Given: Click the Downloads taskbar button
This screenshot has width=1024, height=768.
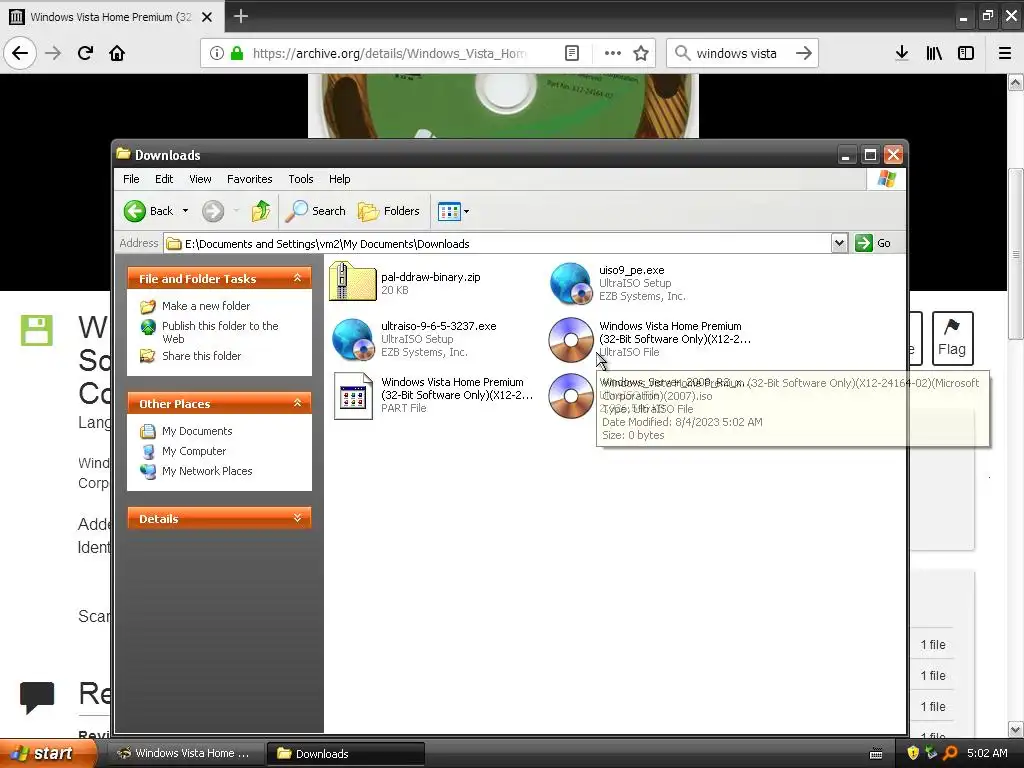Looking at the screenshot, I should [346, 754].
